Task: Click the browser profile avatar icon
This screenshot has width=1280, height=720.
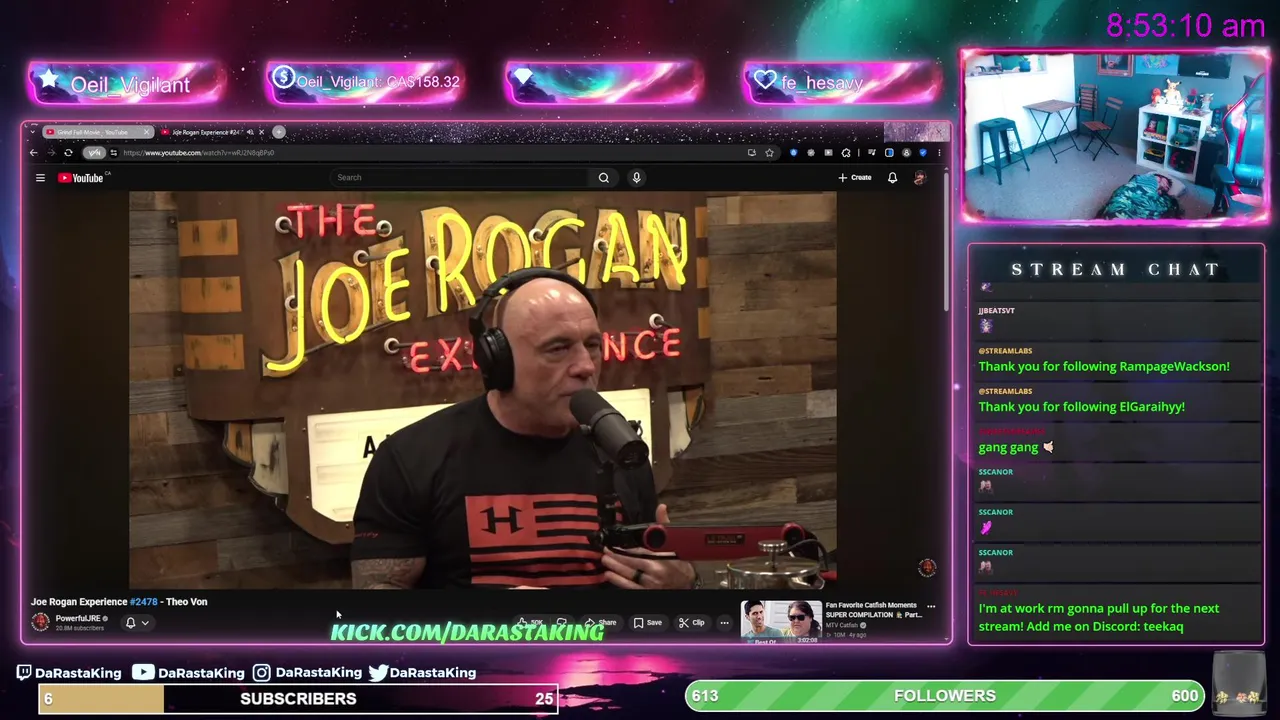Action: 907,153
